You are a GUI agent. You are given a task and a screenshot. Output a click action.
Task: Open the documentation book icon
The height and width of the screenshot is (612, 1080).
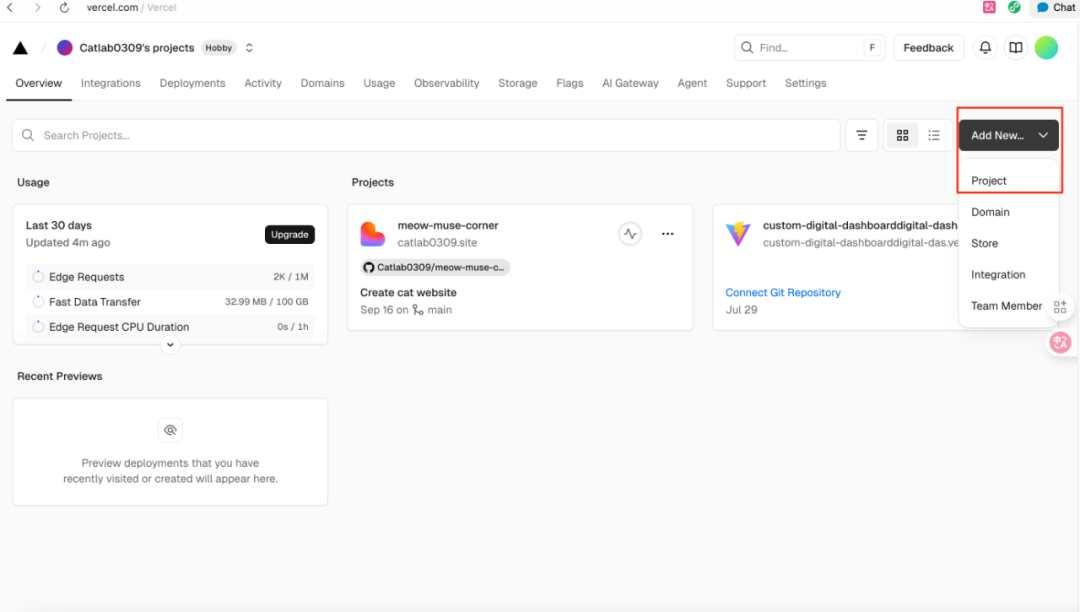[1016, 48]
